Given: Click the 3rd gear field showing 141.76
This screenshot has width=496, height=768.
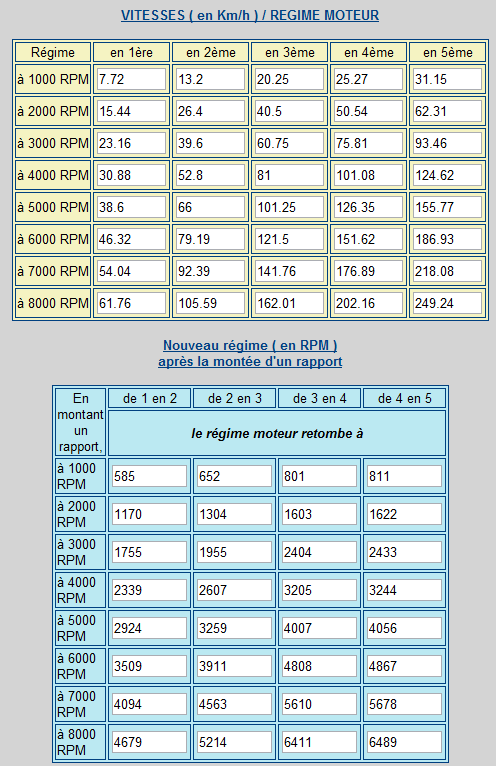Looking at the screenshot, I should coord(289,271).
